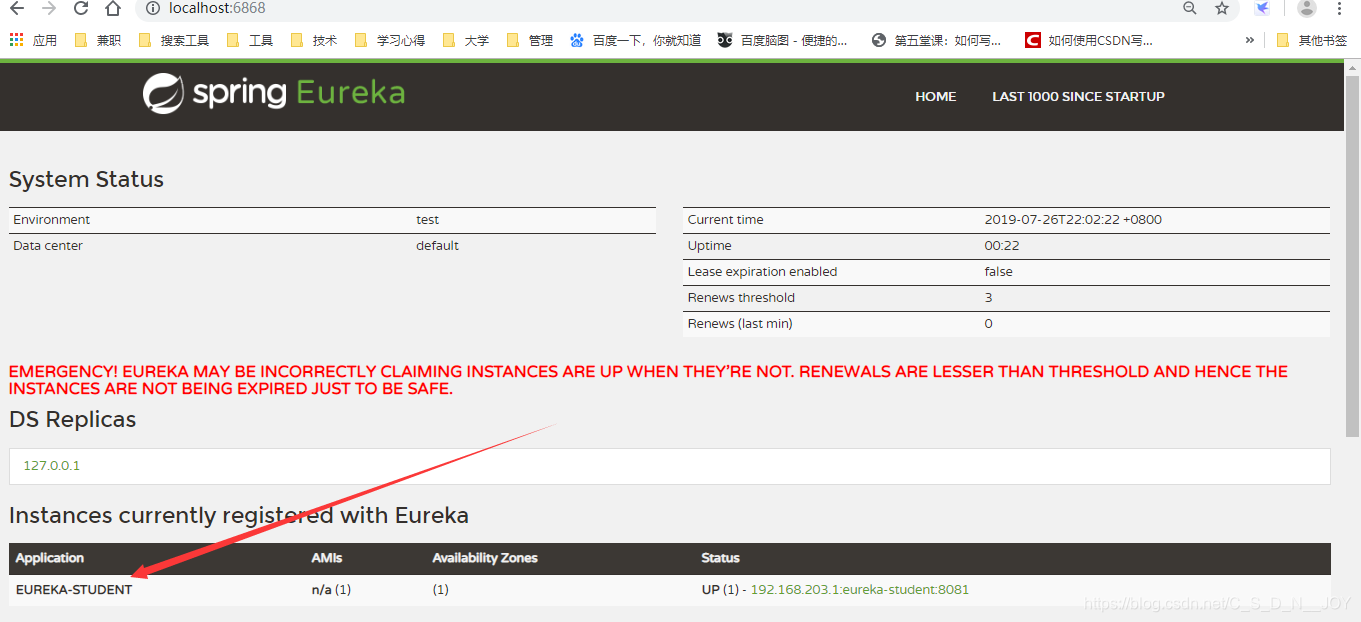Open LAST 1000 SINCE STARTUP page

[1078, 96]
